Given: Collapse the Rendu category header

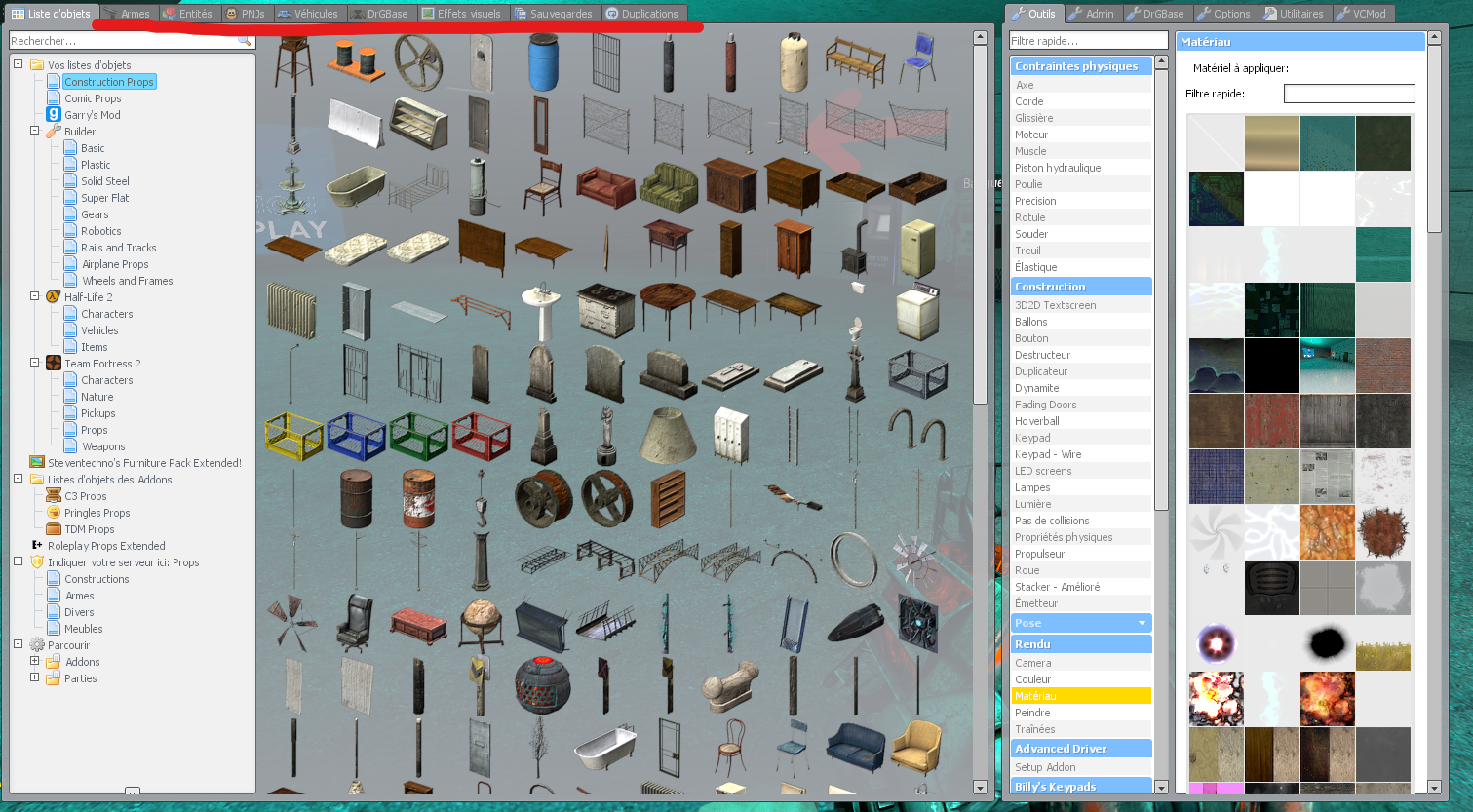Looking at the screenshot, I should point(1081,644).
